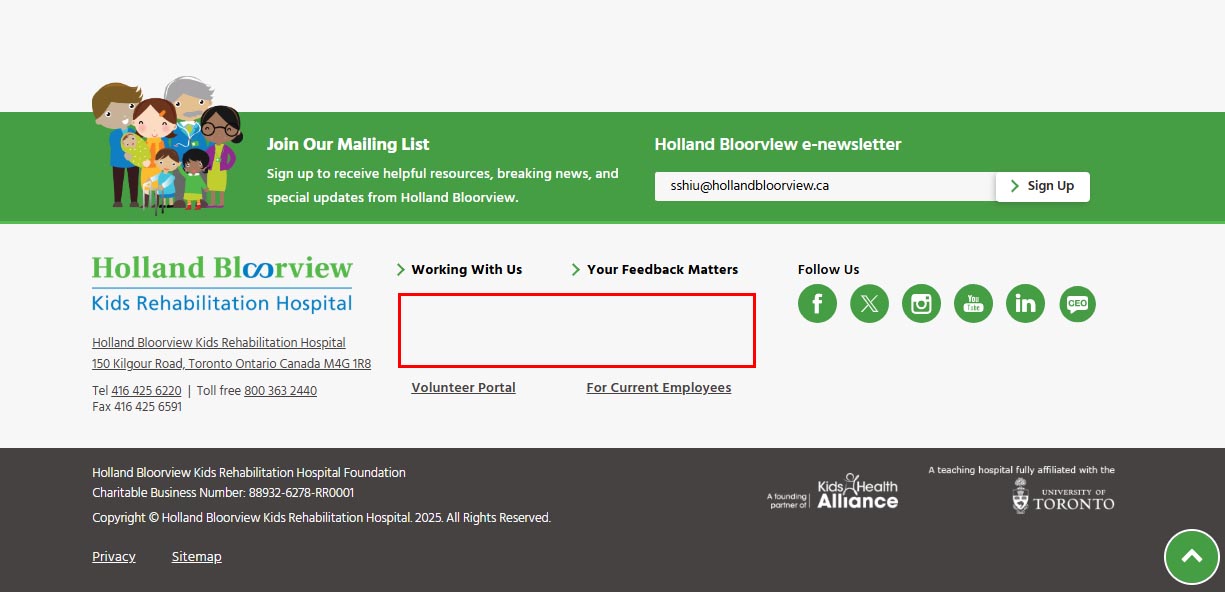The image size is (1225, 592).
Task: Click the toll free 800 363 2440 number
Action: click(280, 391)
